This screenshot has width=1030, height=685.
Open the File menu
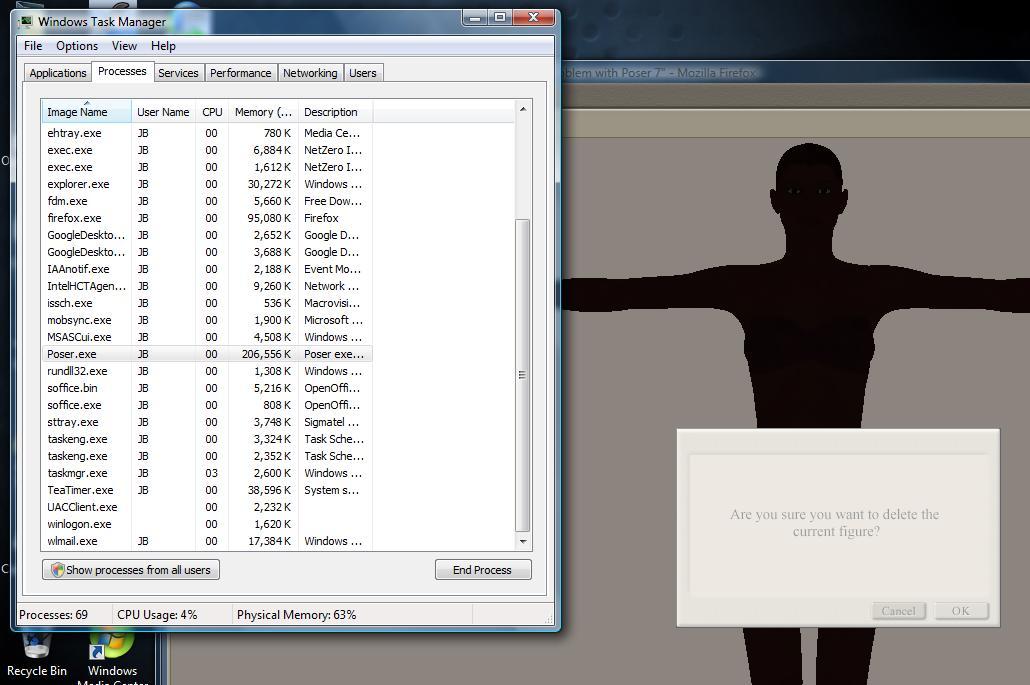pyautogui.click(x=33, y=46)
